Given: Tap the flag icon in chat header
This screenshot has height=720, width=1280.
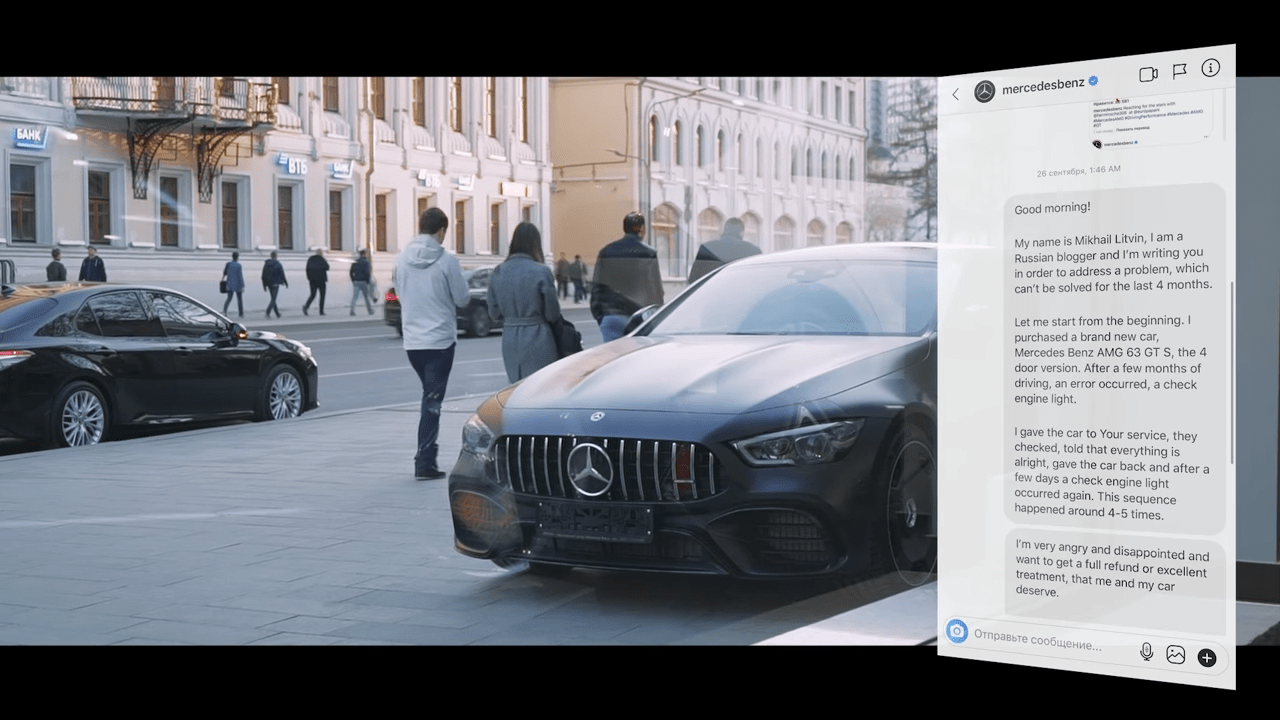Looking at the screenshot, I should (1180, 71).
